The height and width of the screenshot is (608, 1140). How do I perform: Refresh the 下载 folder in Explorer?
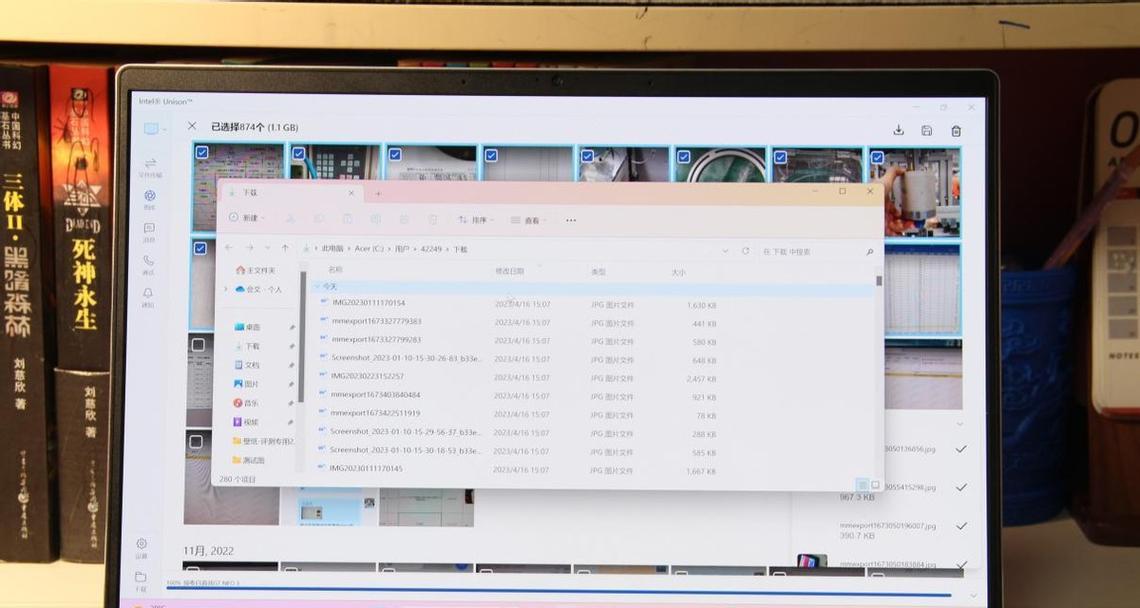[745, 251]
